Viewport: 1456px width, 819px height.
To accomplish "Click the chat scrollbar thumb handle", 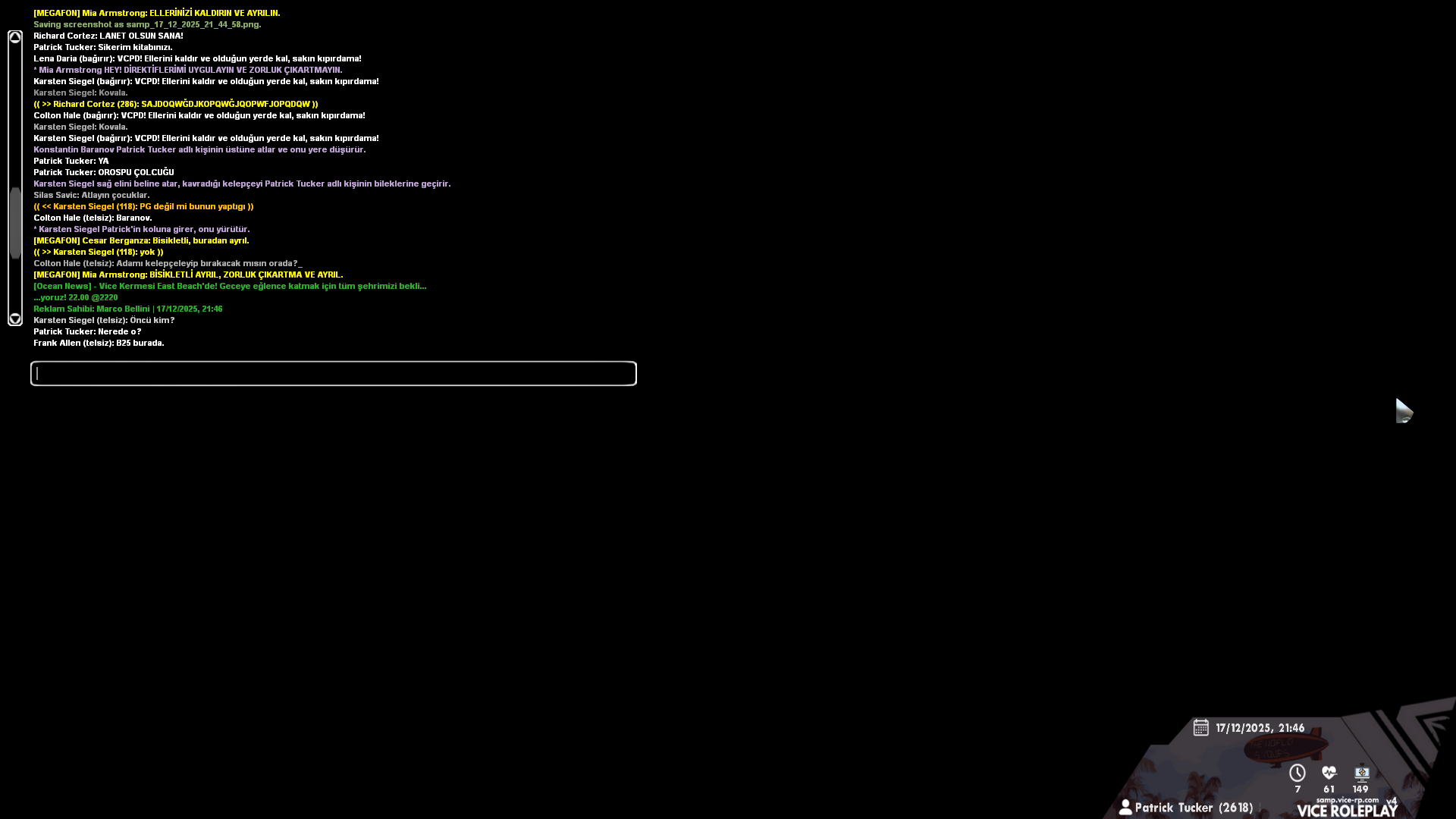I will 15,224.
